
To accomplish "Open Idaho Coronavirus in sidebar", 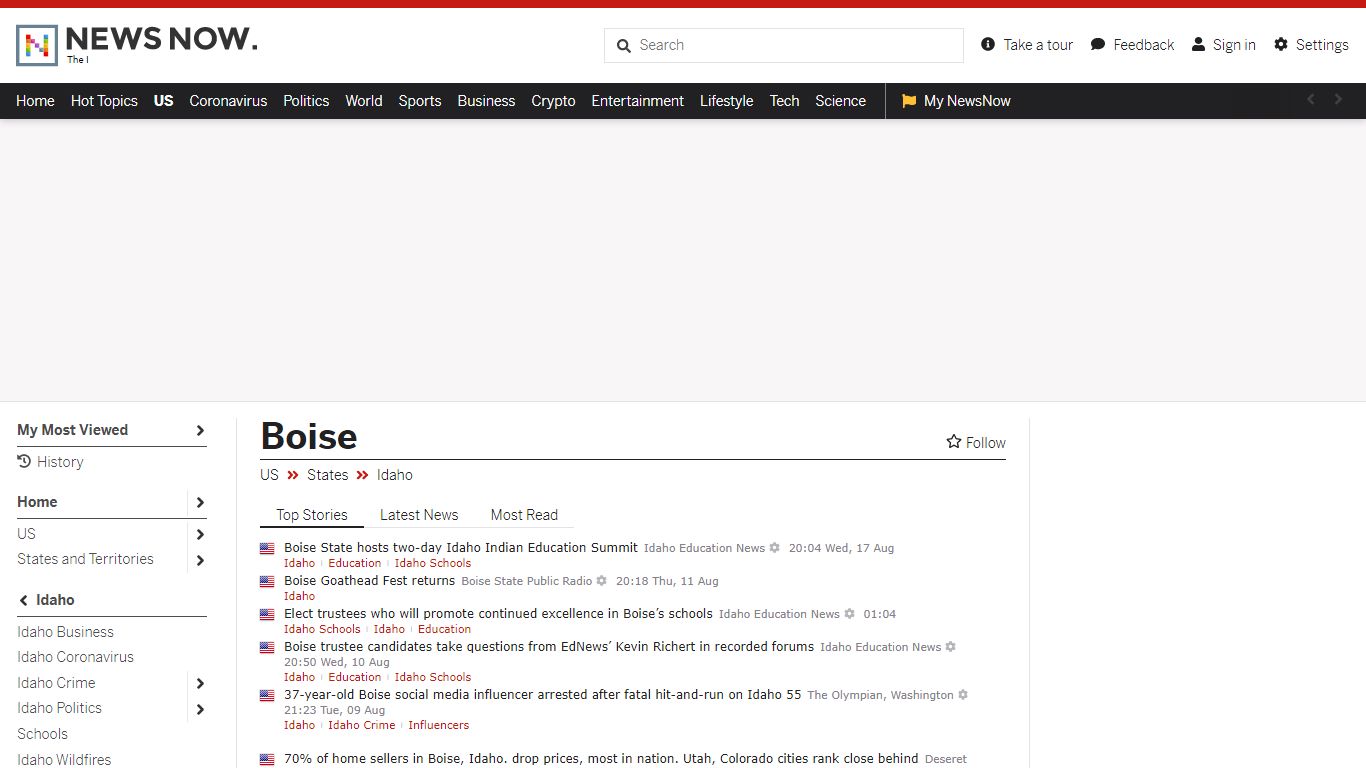I will point(75,657).
